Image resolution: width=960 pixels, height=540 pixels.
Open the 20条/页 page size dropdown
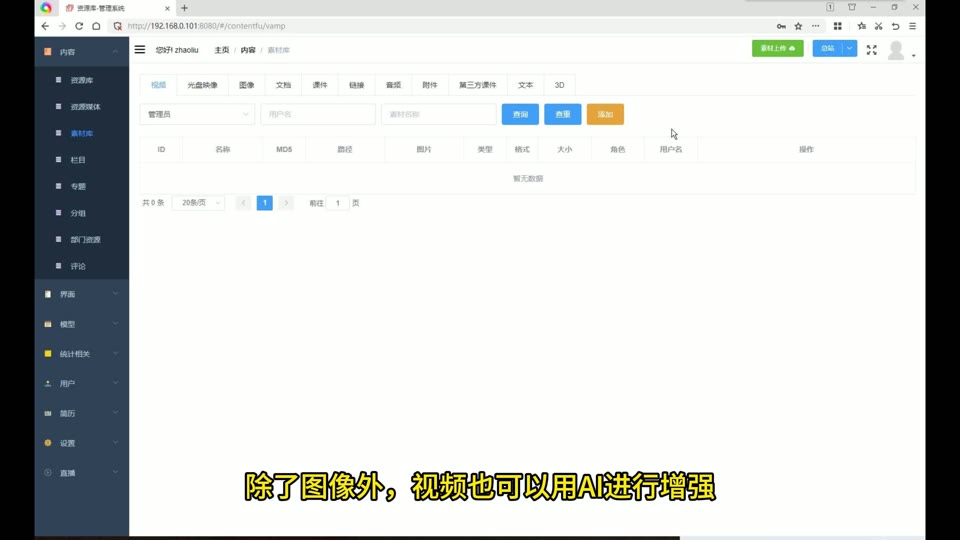(x=198, y=203)
